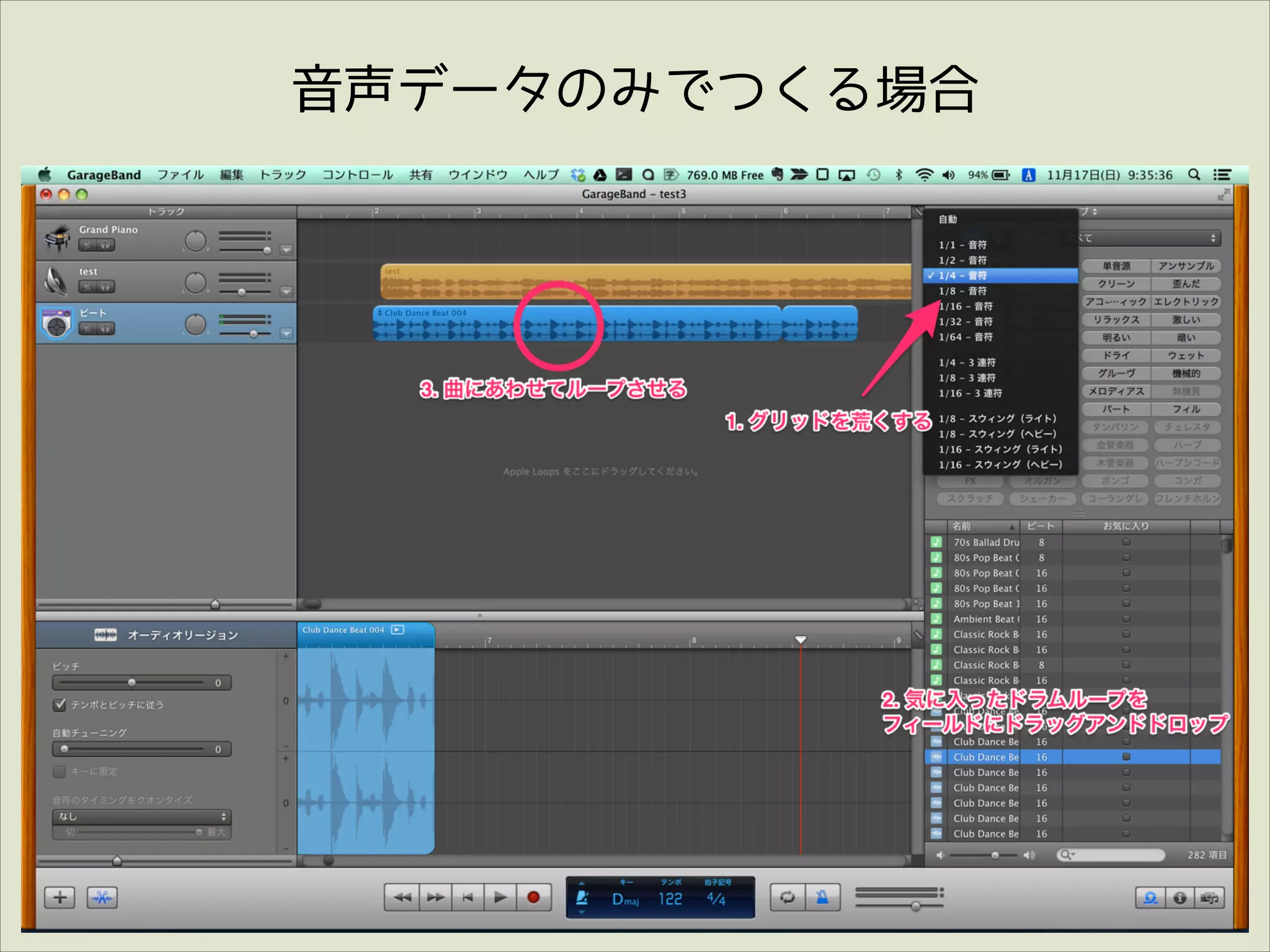Go to beginning with the transport button
Viewport: 1270px width, 952px height.
(468, 897)
